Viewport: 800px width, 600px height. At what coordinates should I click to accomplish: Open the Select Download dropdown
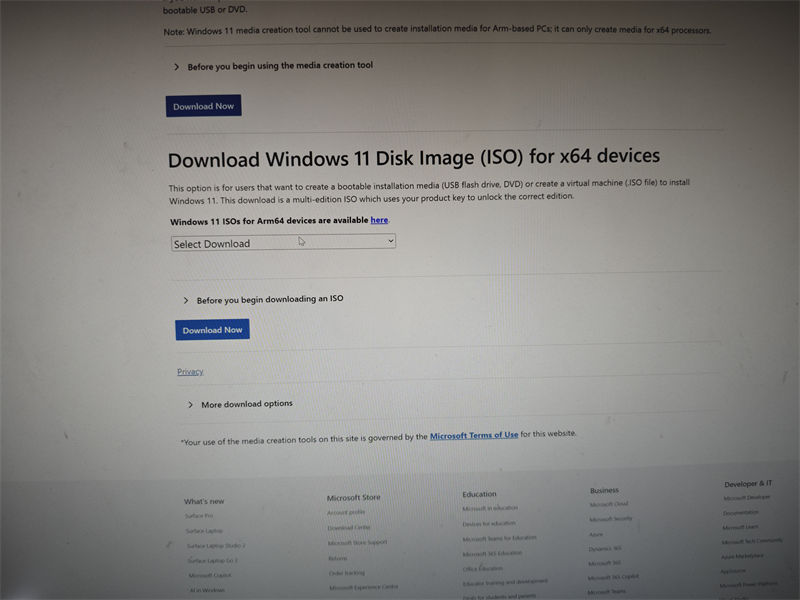pos(283,242)
